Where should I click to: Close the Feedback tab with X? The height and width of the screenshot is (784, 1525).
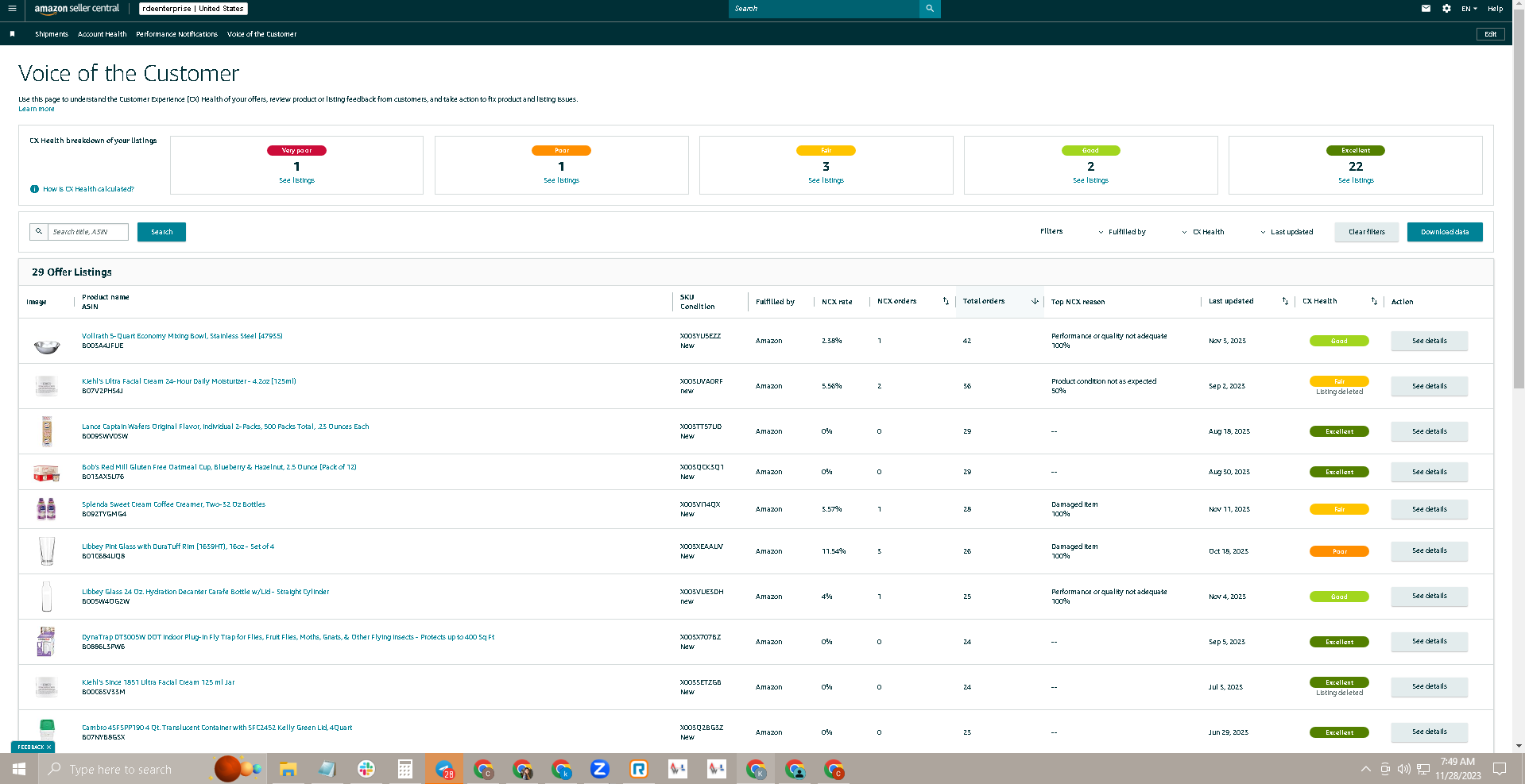[x=48, y=747]
